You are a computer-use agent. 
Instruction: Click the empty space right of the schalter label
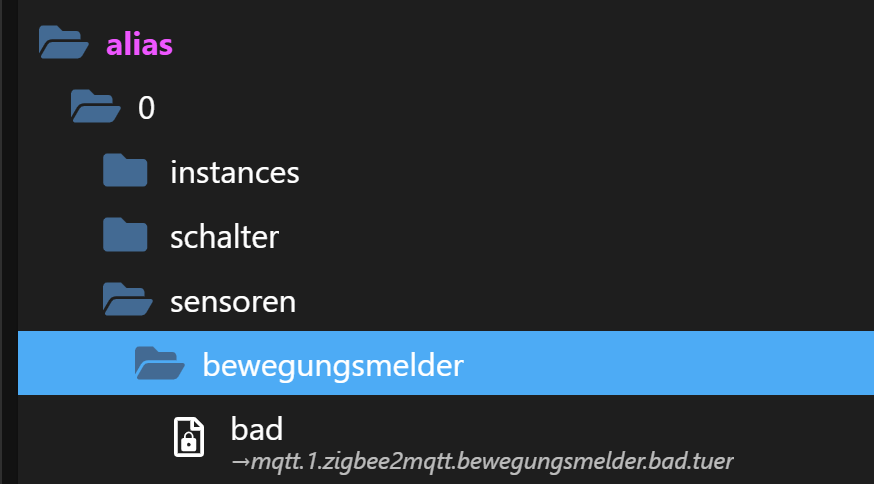click(x=576, y=236)
